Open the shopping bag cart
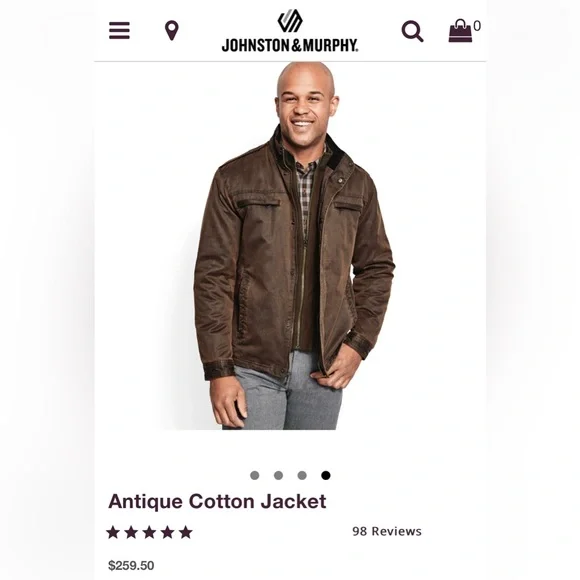 (x=460, y=31)
